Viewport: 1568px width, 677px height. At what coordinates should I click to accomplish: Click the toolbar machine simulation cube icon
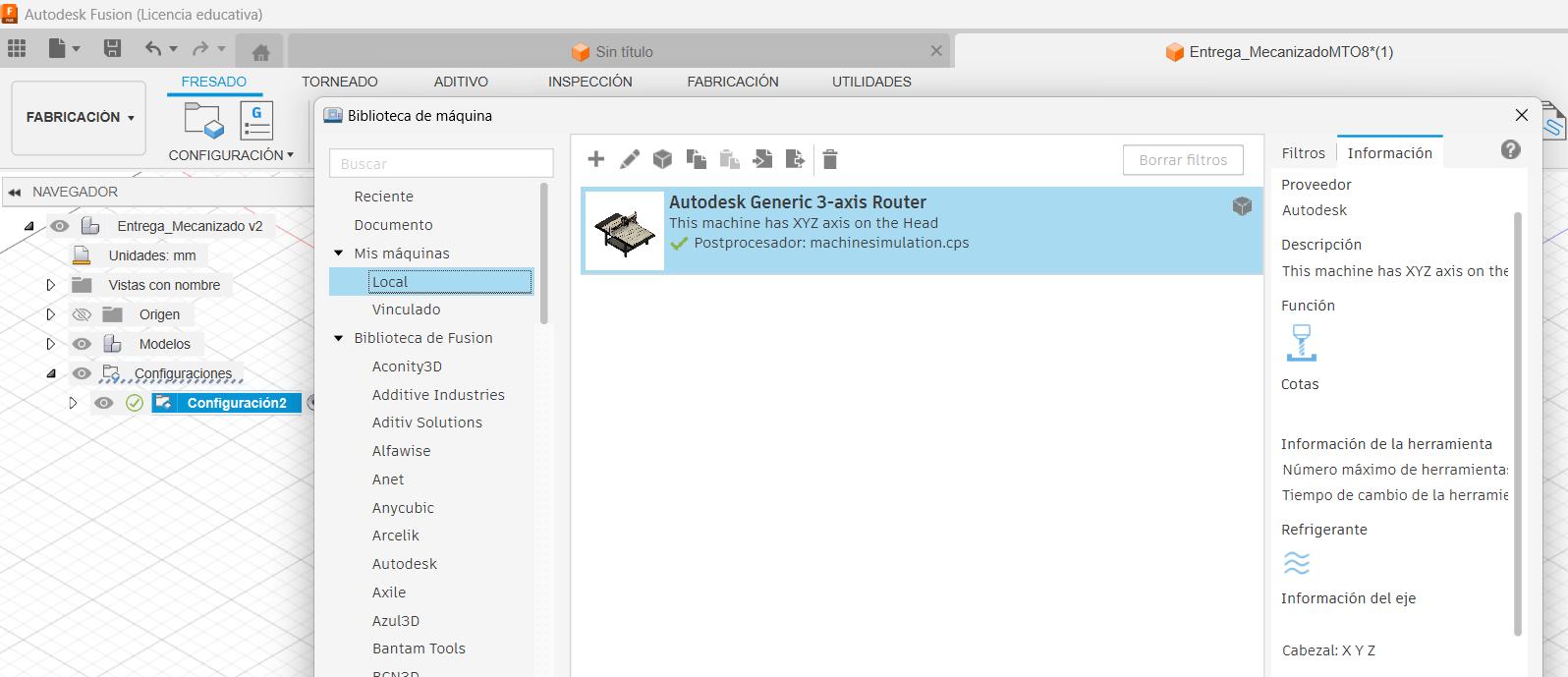click(663, 159)
